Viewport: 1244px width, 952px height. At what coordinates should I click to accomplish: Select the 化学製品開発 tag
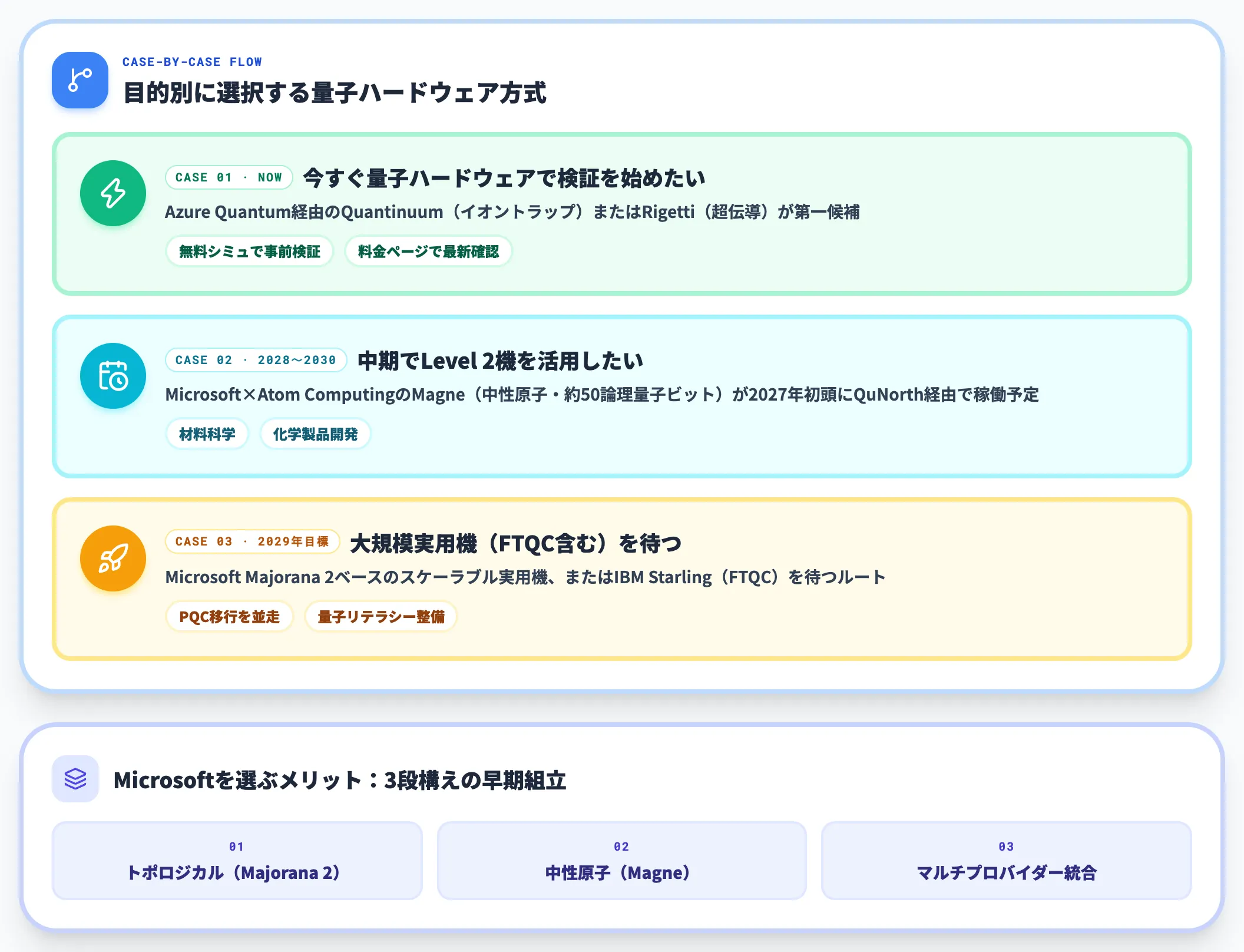point(315,434)
